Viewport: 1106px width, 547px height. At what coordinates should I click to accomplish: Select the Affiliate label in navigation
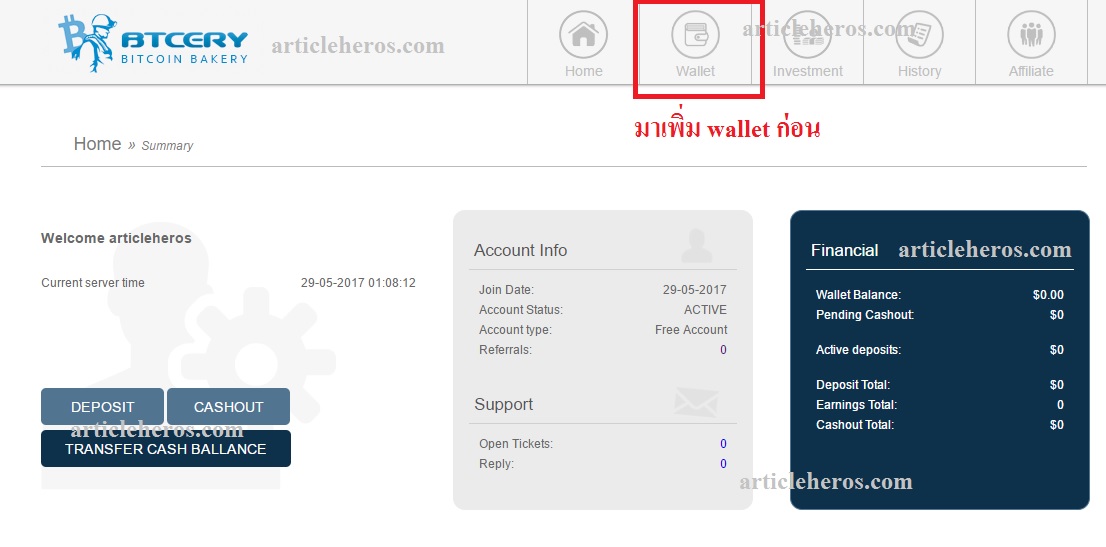[1031, 71]
